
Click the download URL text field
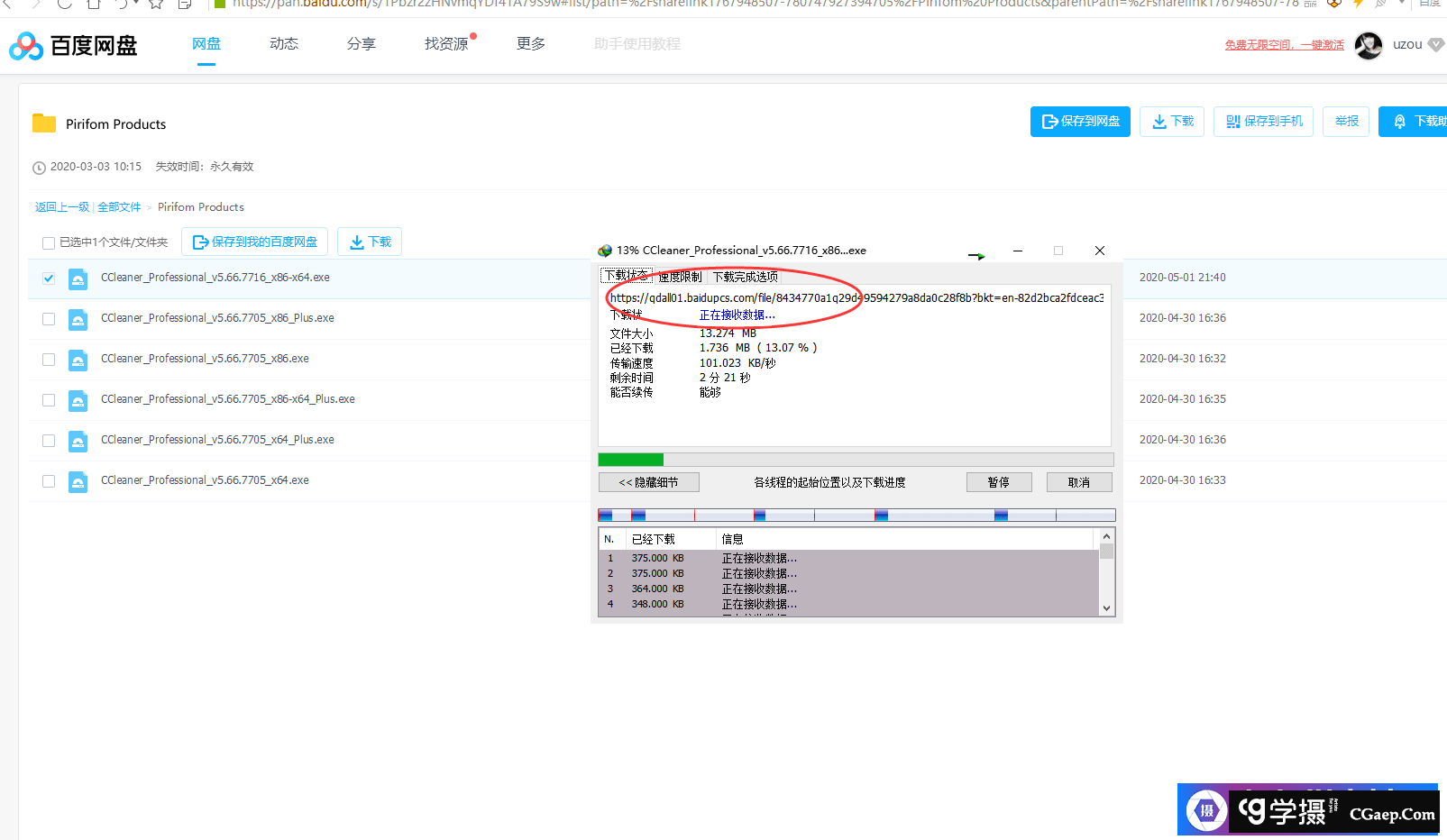coord(855,297)
